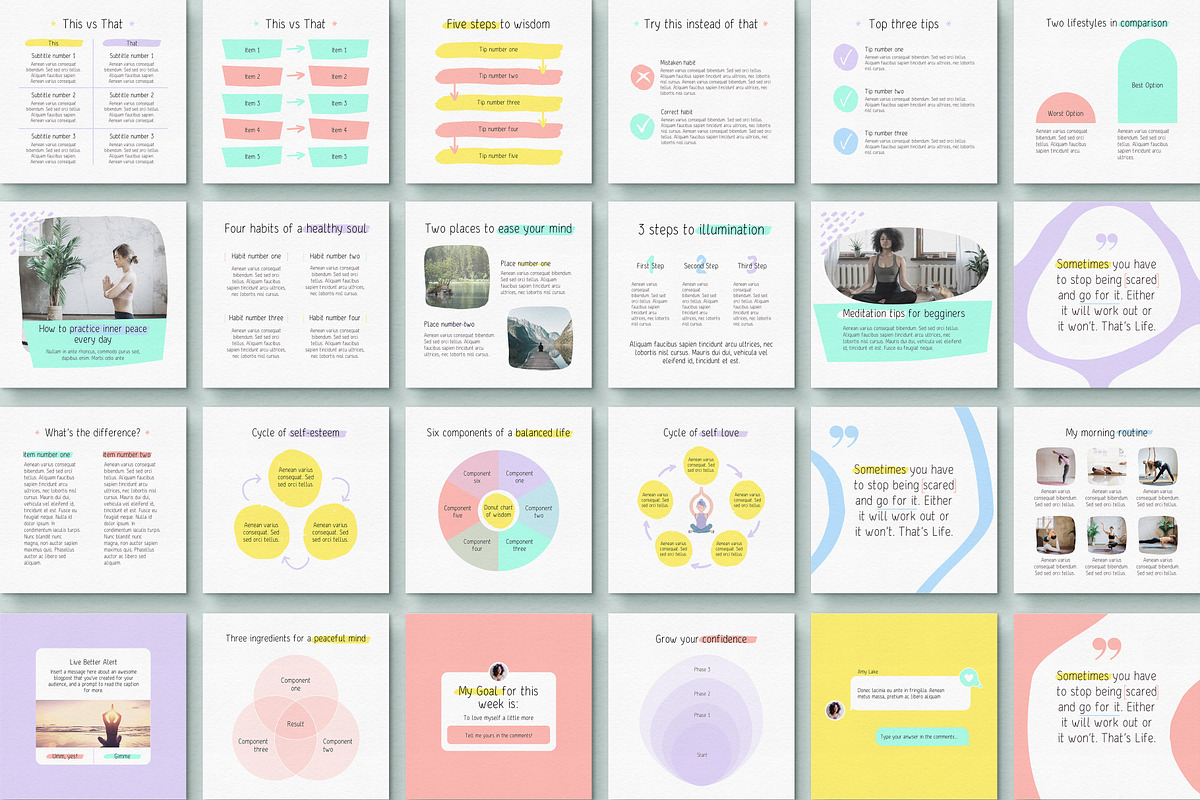Click the 'Grow your confidence' title
The height and width of the screenshot is (800, 1200).
(701, 639)
